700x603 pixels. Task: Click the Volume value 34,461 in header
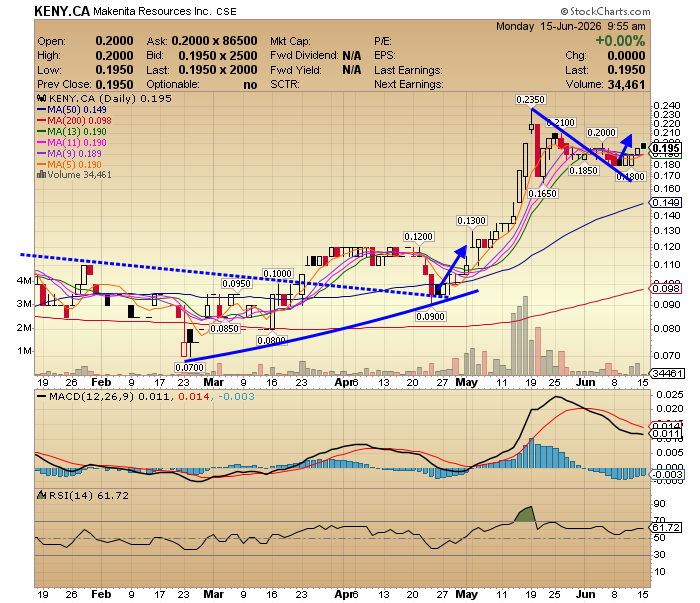click(x=626, y=84)
